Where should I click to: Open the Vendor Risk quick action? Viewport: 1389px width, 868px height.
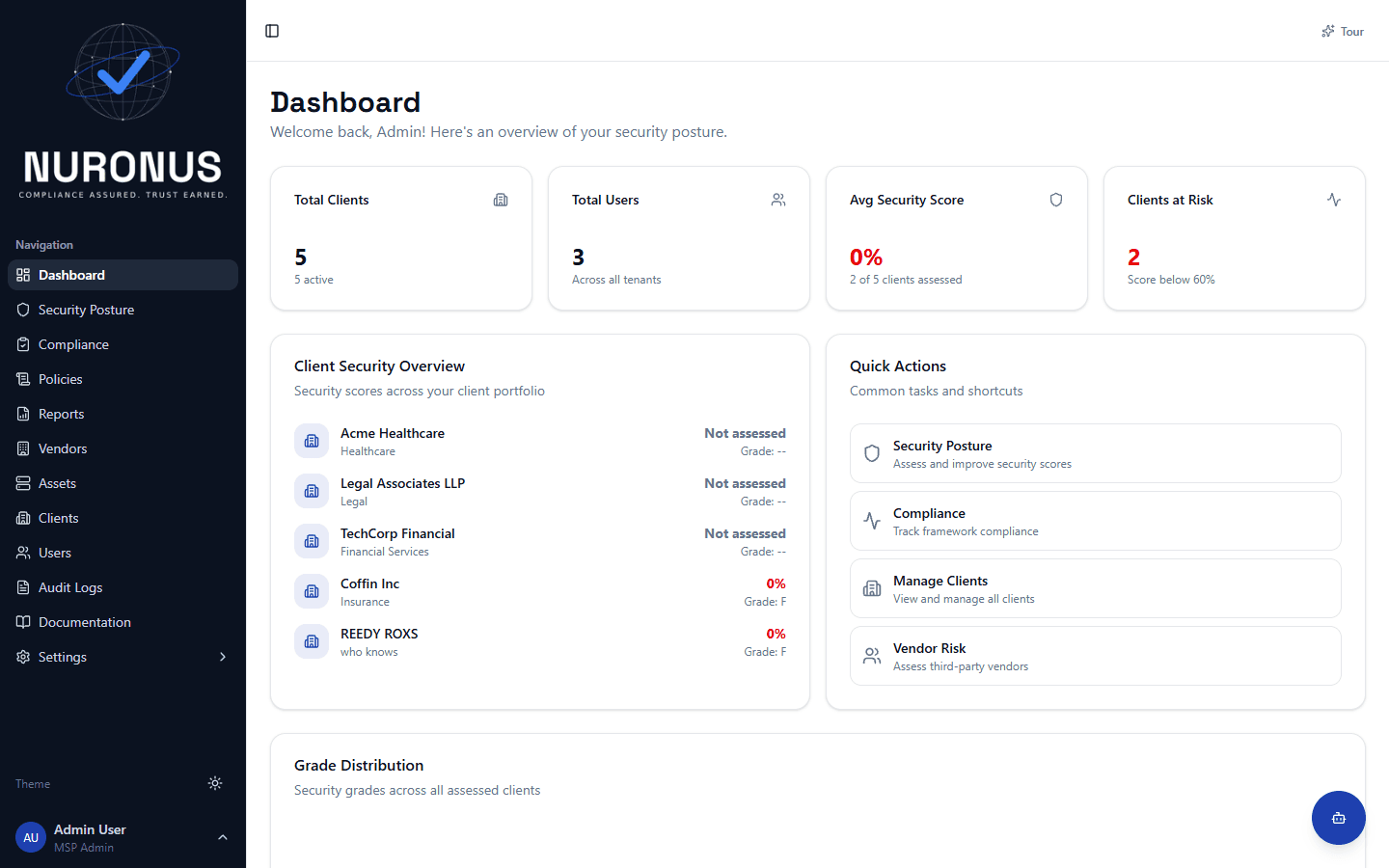[x=1096, y=656]
